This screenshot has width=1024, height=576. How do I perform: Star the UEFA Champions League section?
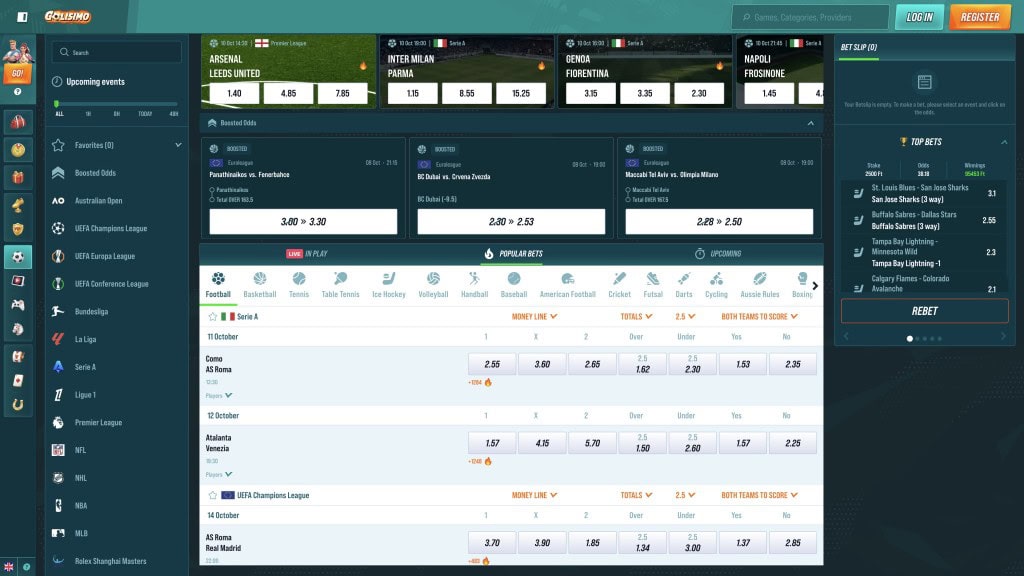(x=212, y=496)
